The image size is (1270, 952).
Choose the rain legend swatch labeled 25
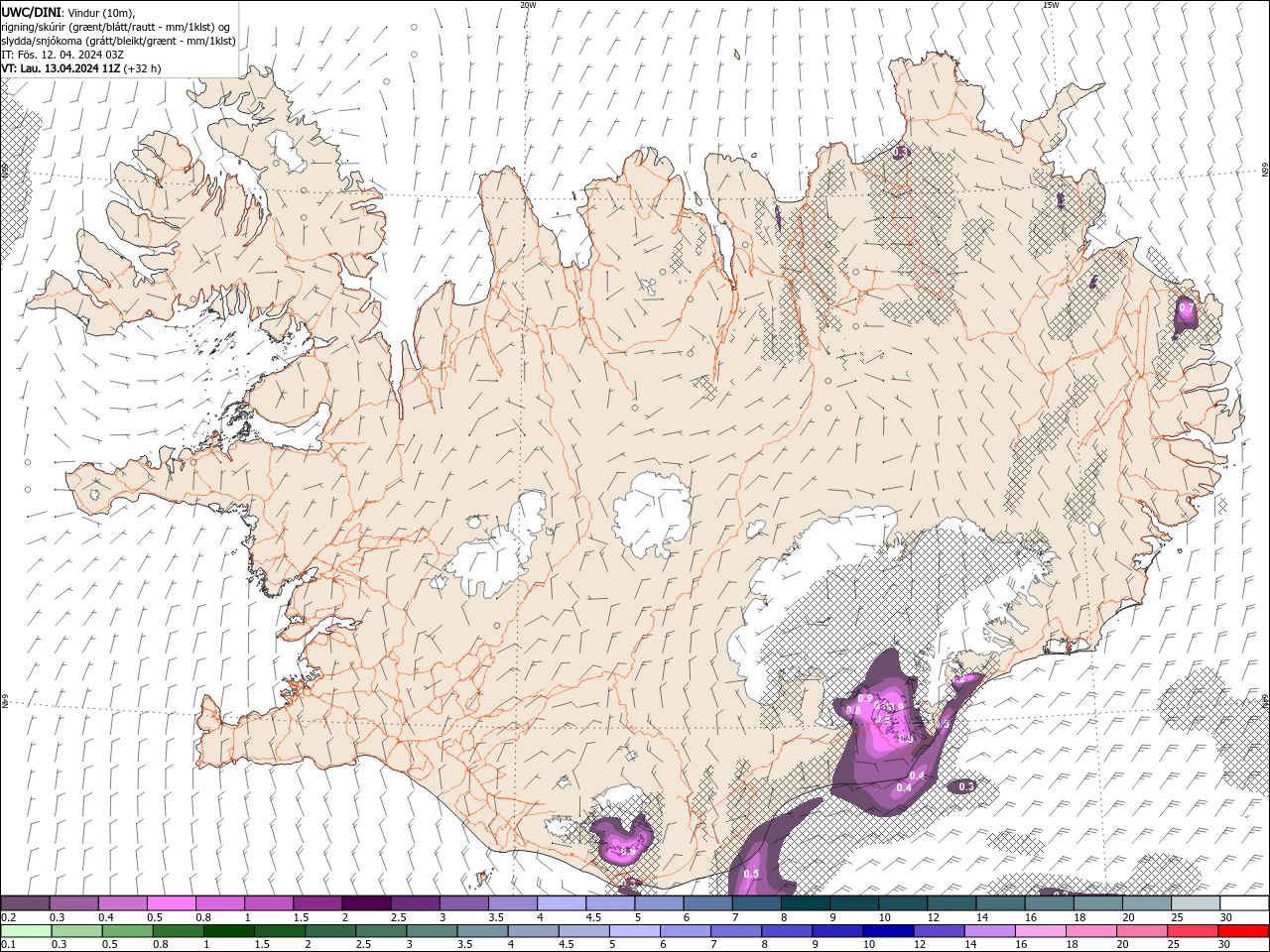(1193, 931)
